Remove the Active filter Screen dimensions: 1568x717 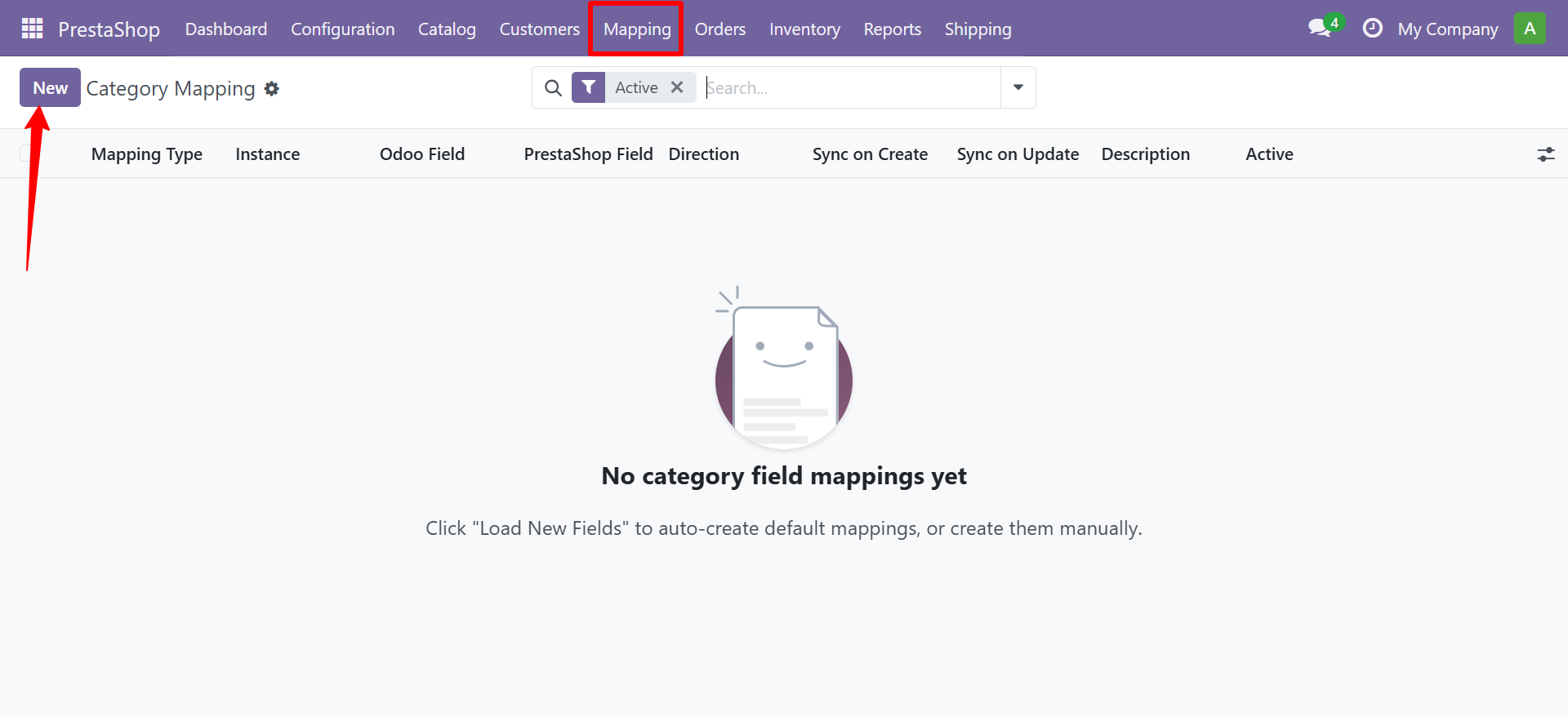678,87
